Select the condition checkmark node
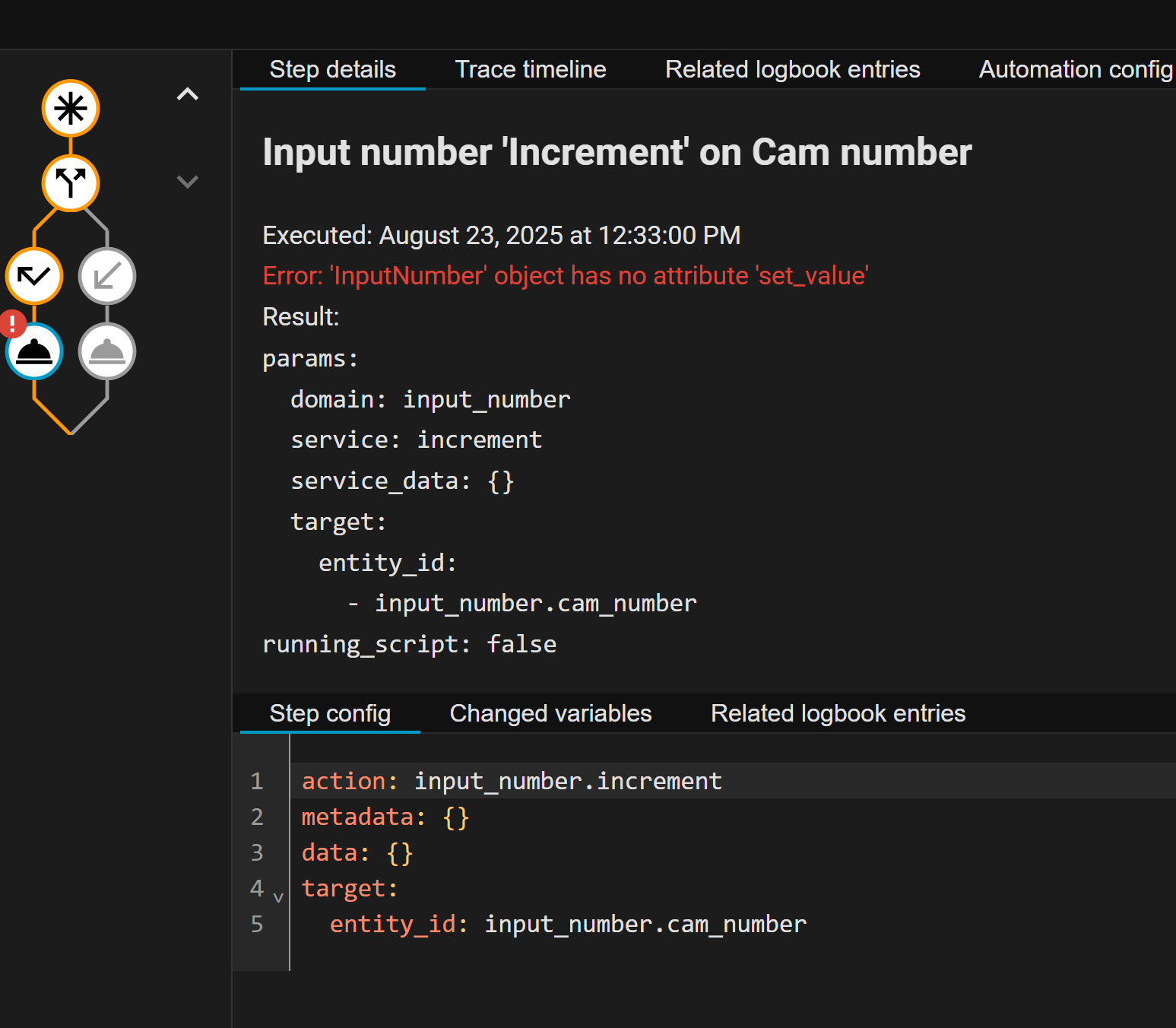Viewport: 1176px width, 1028px height. pos(34,276)
